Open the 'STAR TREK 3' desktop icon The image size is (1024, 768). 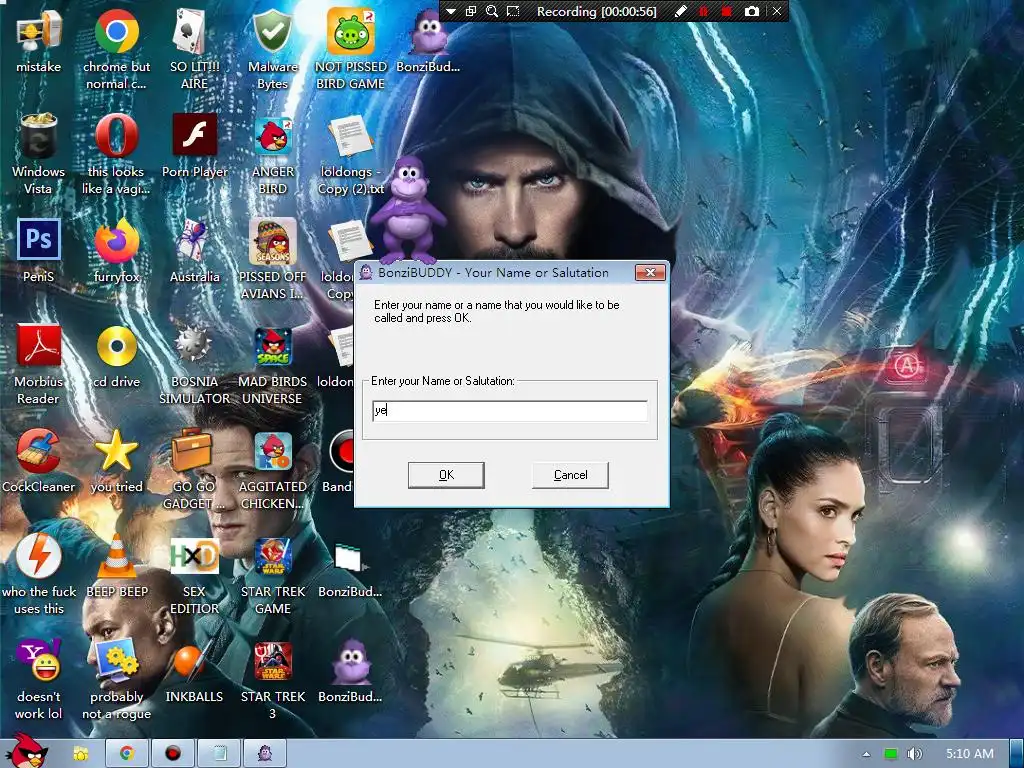click(x=272, y=680)
